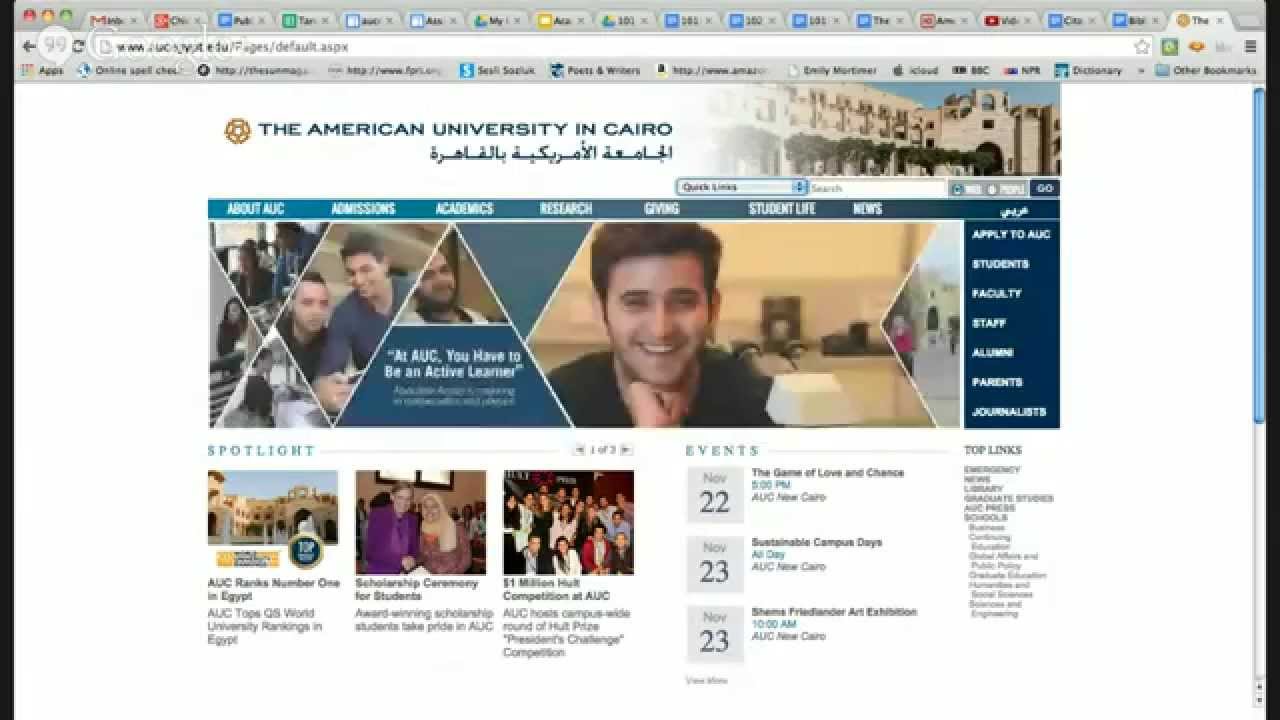
Task: Click View More under events
Action: point(706,680)
